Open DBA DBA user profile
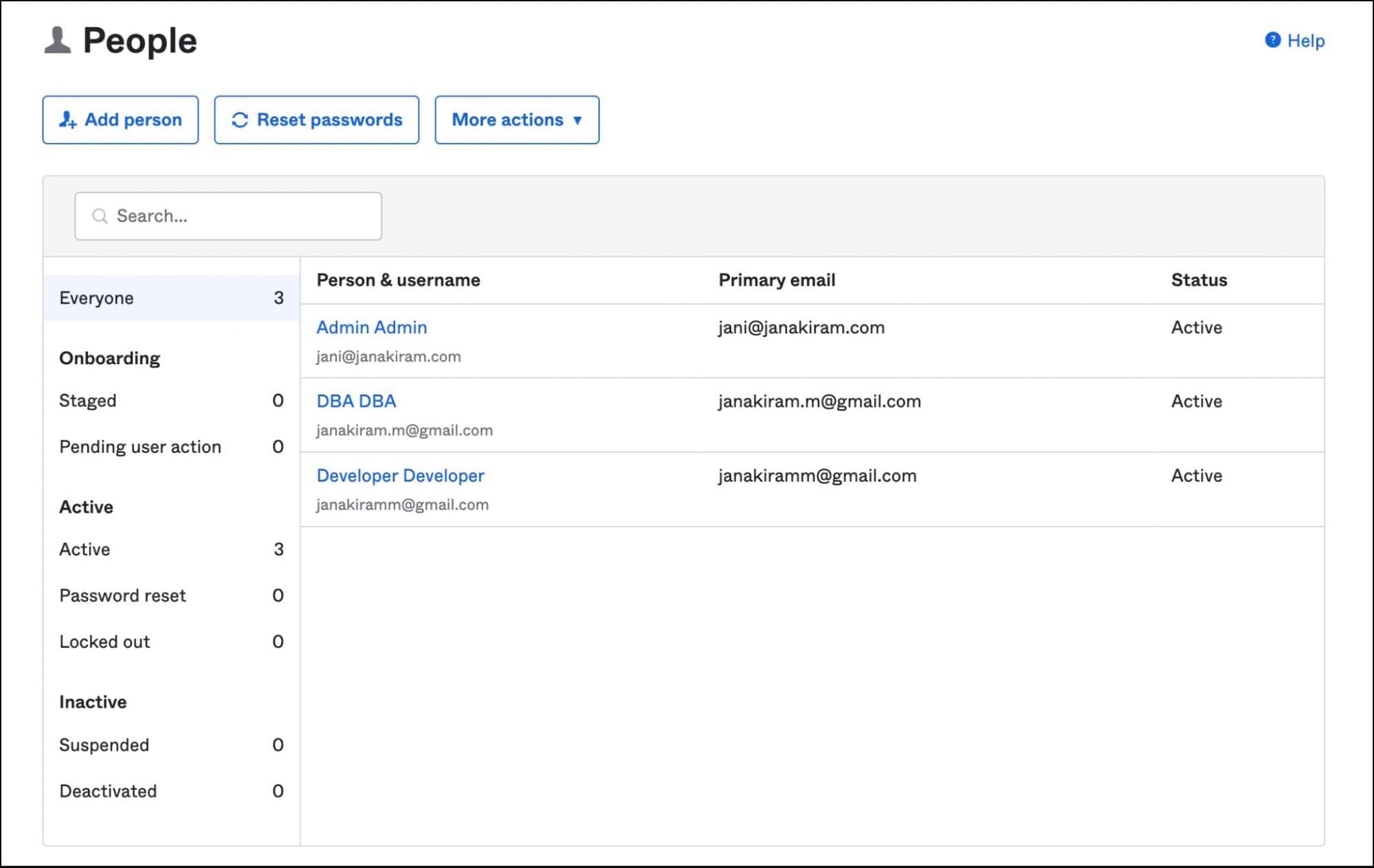 356,401
